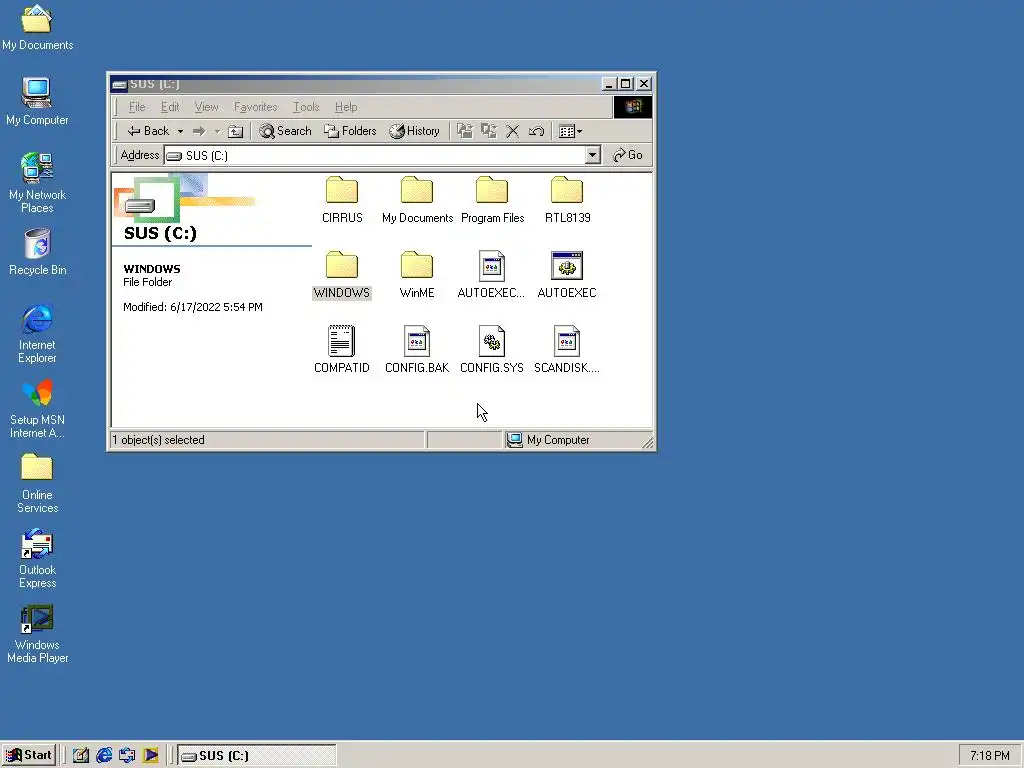The height and width of the screenshot is (768, 1024).
Task: Open the File menu
Action: coord(136,107)
